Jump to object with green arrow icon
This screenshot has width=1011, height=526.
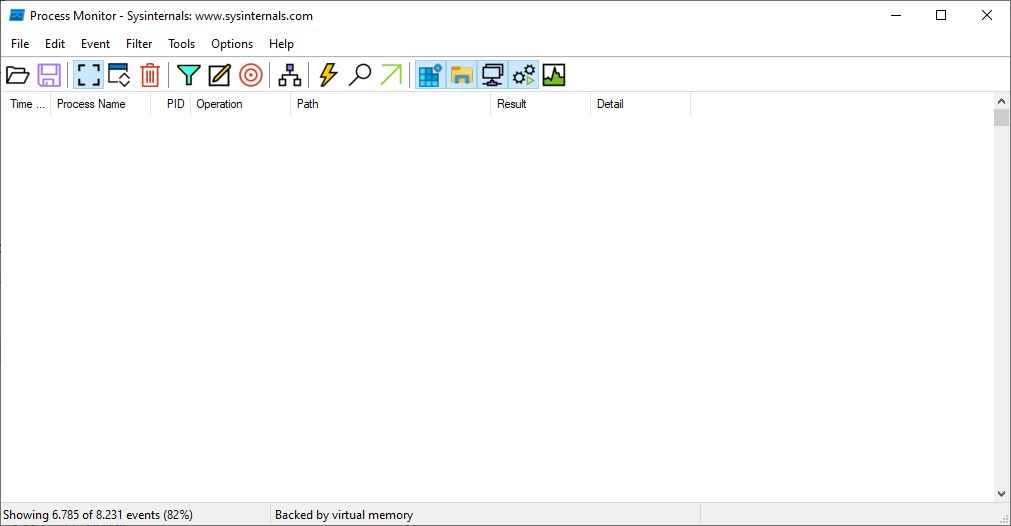[391, 75]
